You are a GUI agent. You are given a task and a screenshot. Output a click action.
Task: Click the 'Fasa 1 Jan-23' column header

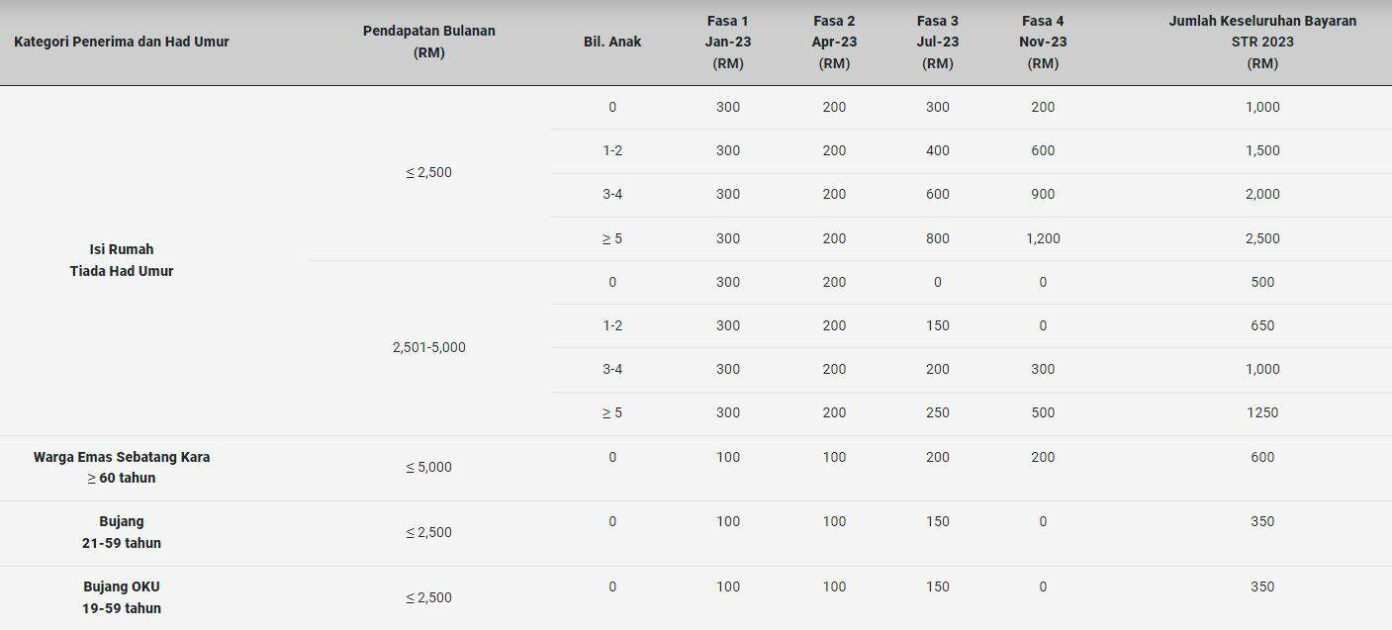[x=728, y=42]
